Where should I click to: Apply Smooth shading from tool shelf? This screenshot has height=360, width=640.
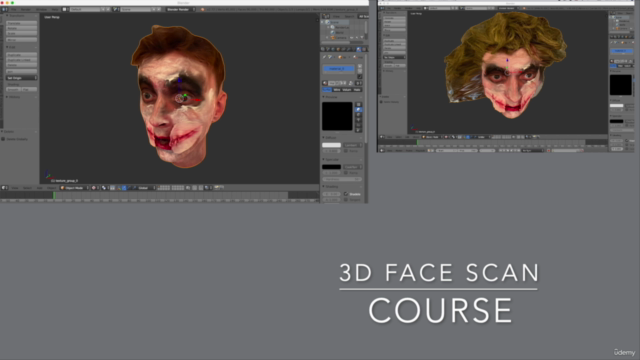(13, 89)
